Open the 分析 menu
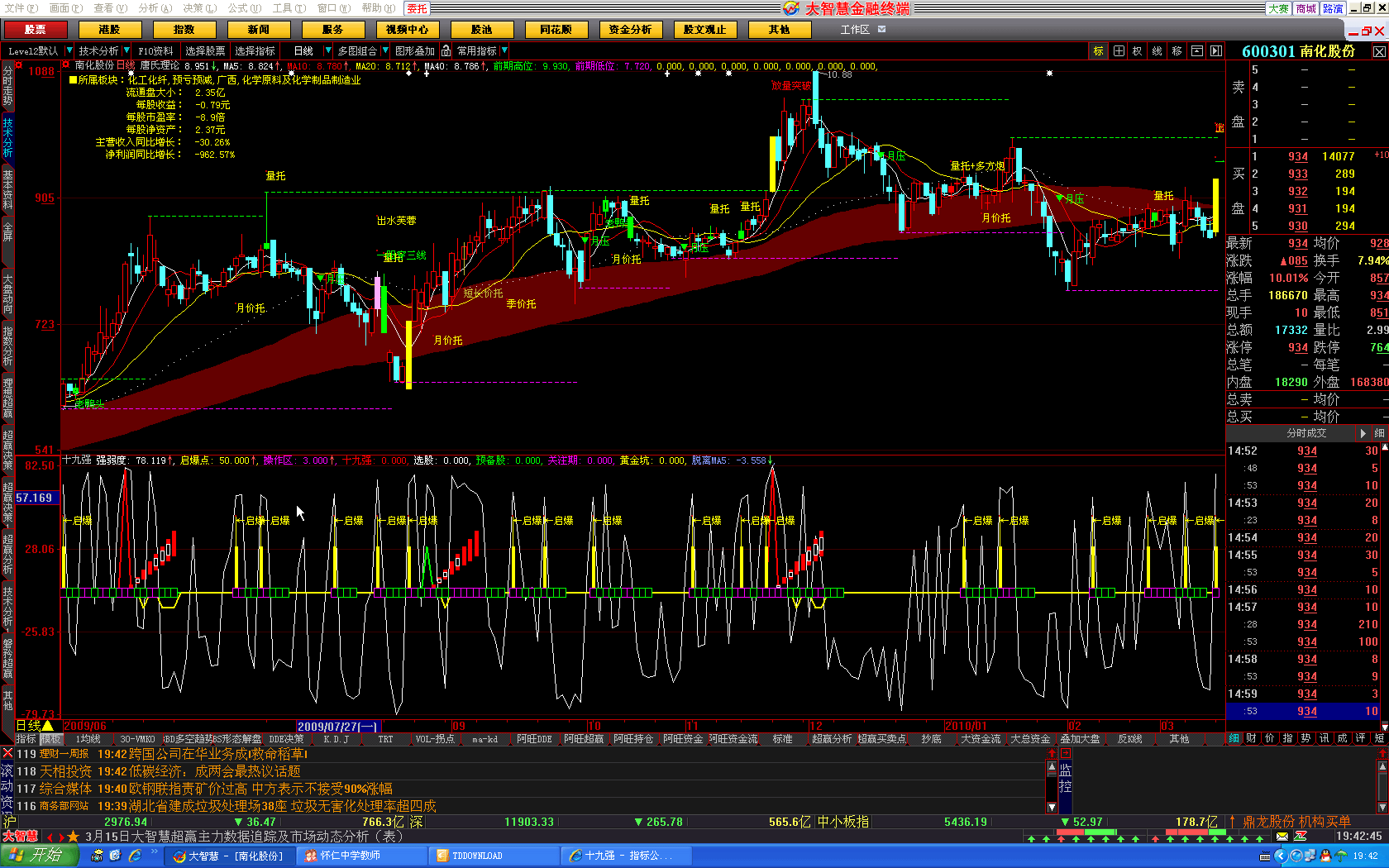This screenshot has height=868, width=1389. point(155,8)
